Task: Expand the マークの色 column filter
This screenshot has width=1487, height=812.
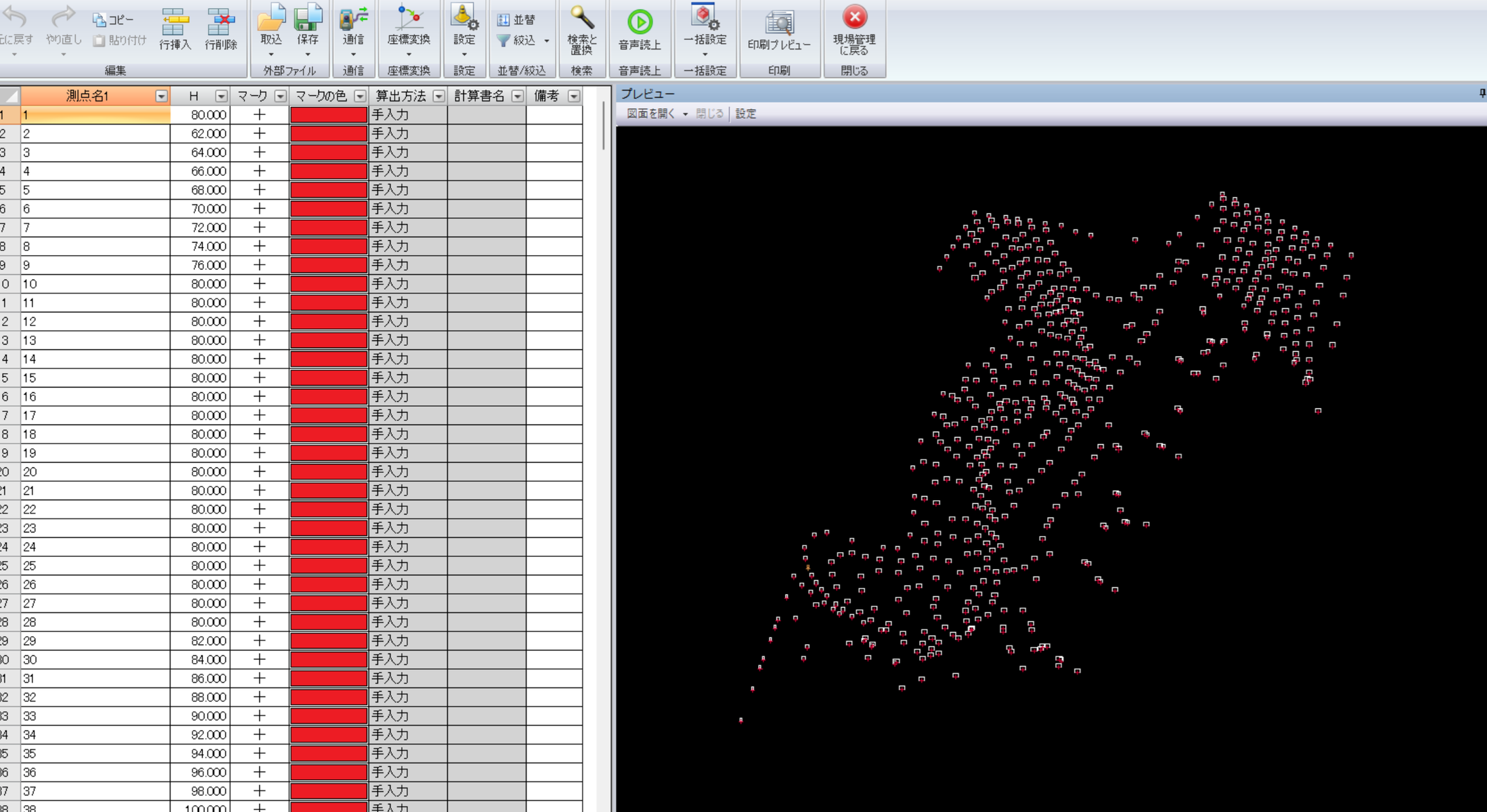Action: [x=360, y=96]
